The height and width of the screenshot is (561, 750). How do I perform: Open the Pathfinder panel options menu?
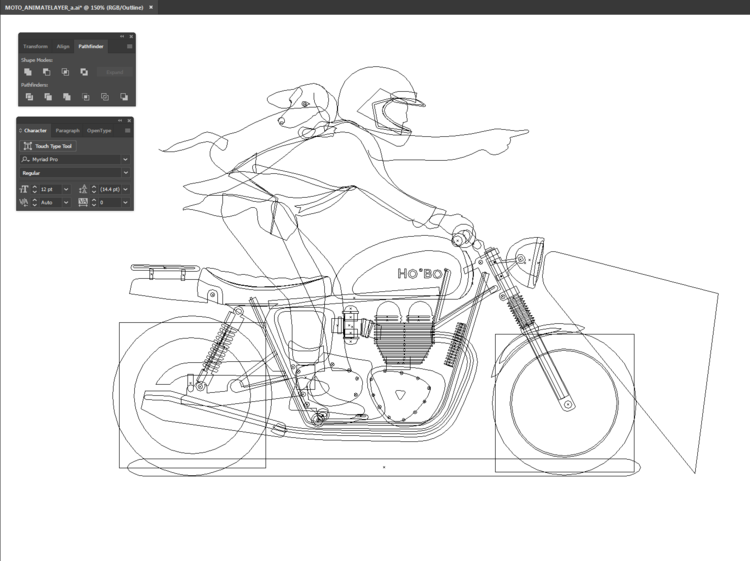click(130, 46)
